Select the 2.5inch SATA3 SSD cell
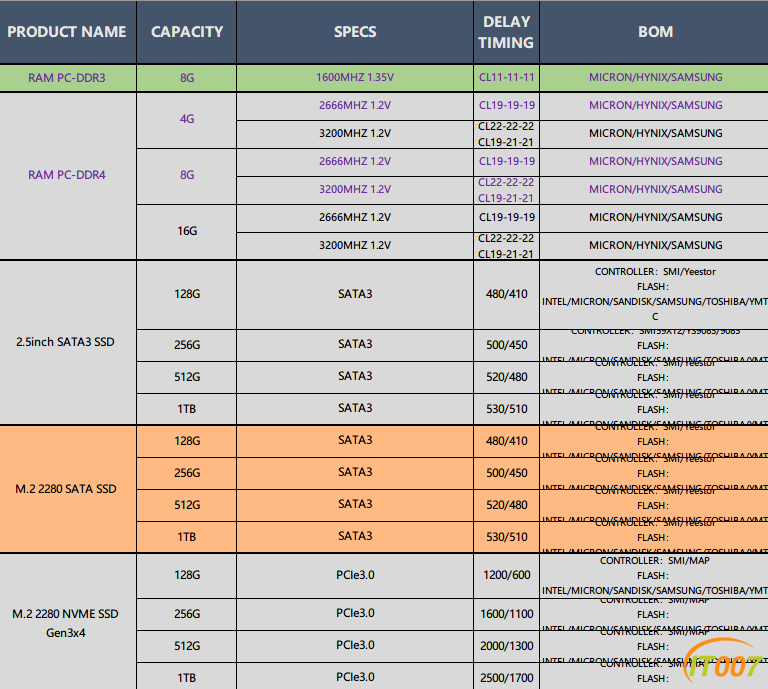 click(x=68, y=342)
